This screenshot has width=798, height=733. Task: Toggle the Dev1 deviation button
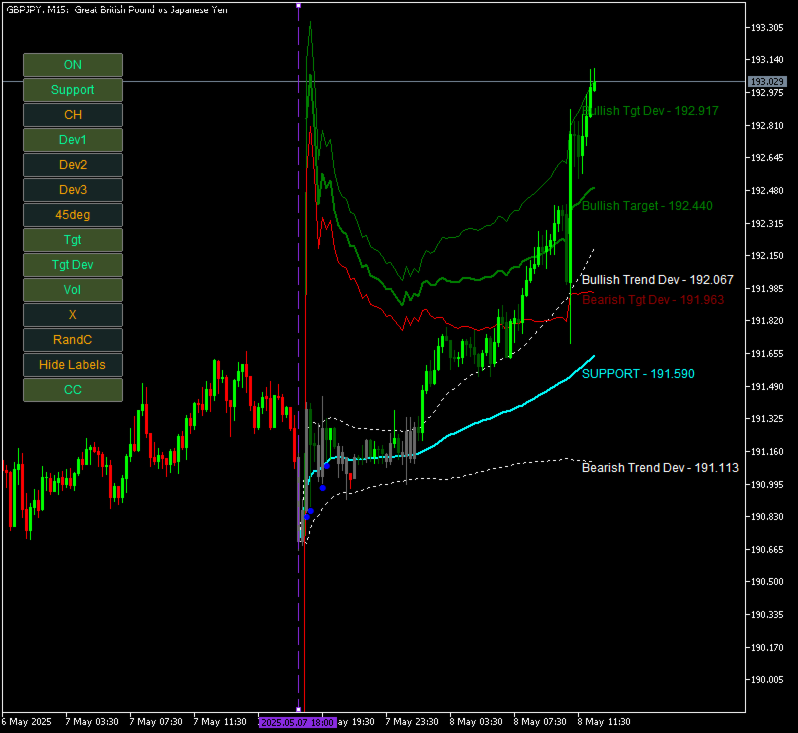[x=73, y=139]
